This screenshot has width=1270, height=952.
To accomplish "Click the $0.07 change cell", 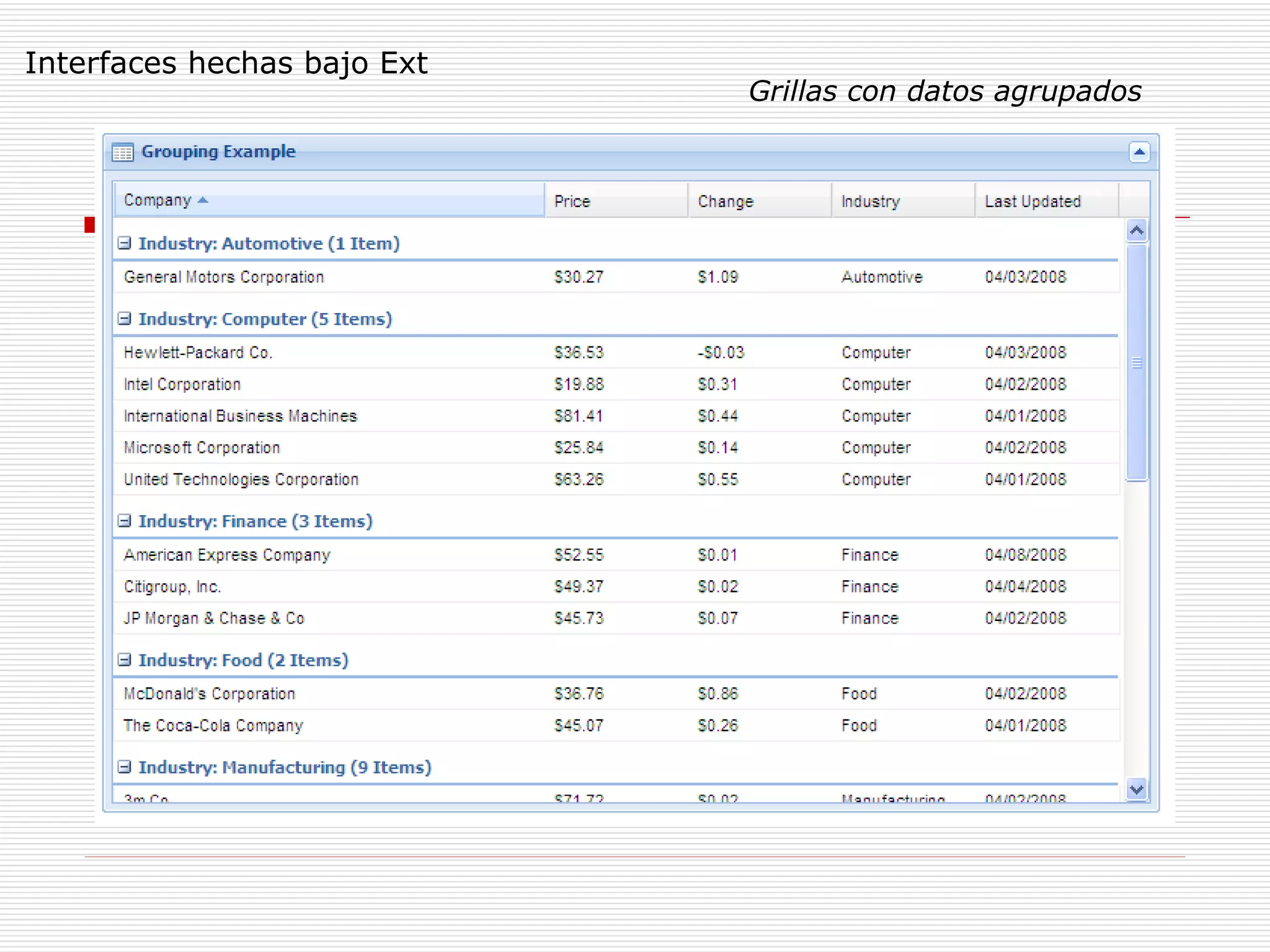I will pos(718,618).
